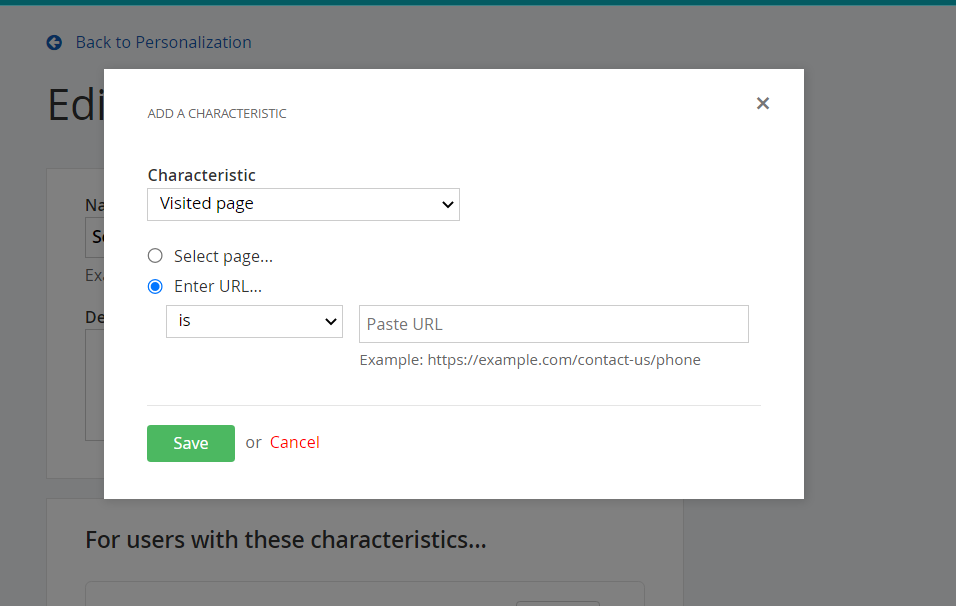Choose the Enter URL radio option

[155, 287]
